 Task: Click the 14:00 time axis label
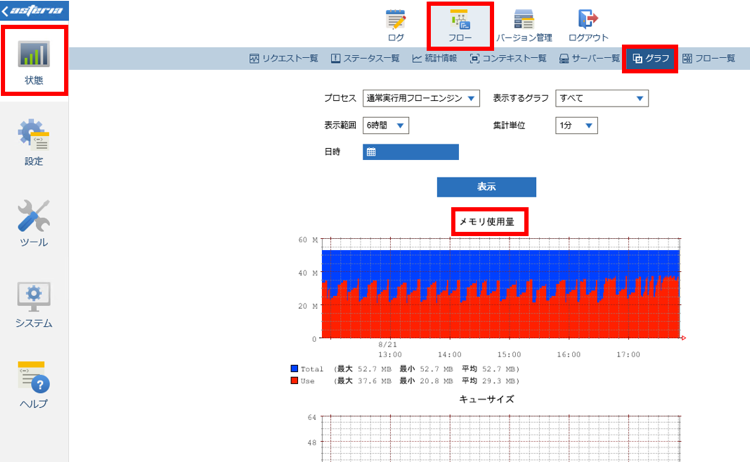point(450,354)
